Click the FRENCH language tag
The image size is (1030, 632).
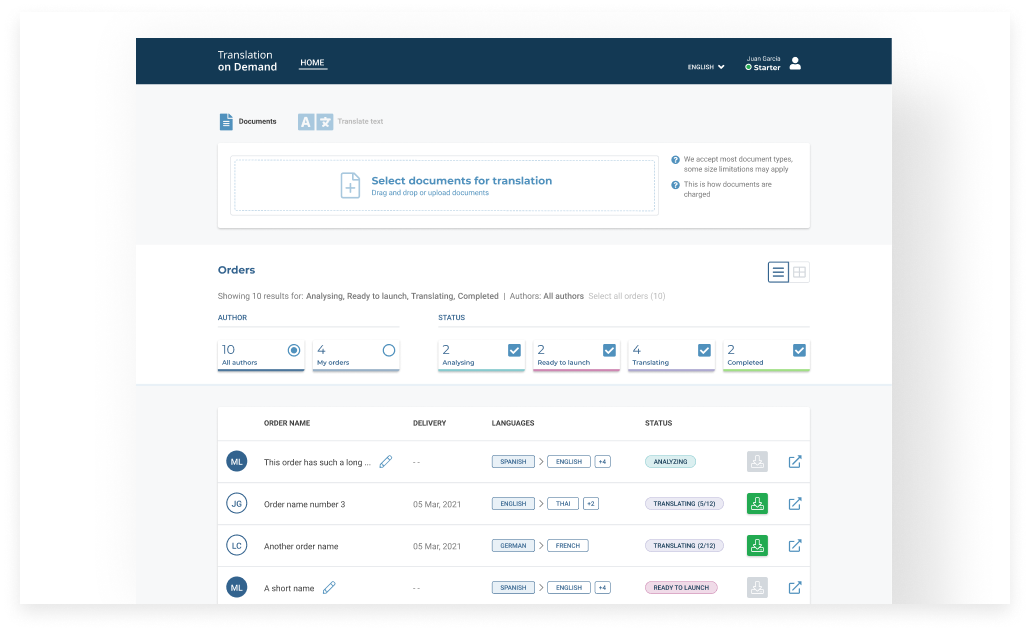(x=568, y=546)
